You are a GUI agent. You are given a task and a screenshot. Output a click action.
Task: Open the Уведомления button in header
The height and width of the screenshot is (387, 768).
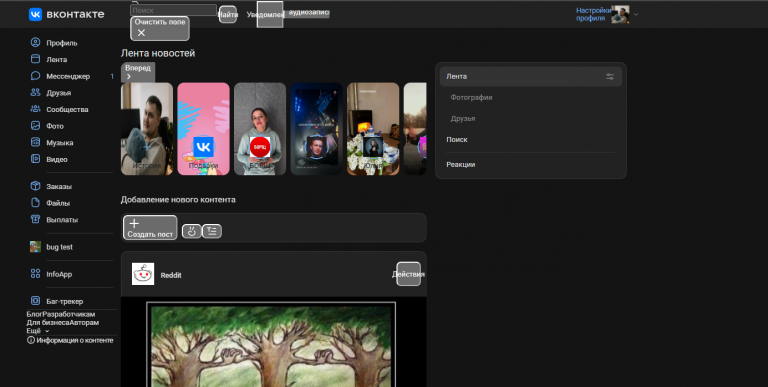270,15
